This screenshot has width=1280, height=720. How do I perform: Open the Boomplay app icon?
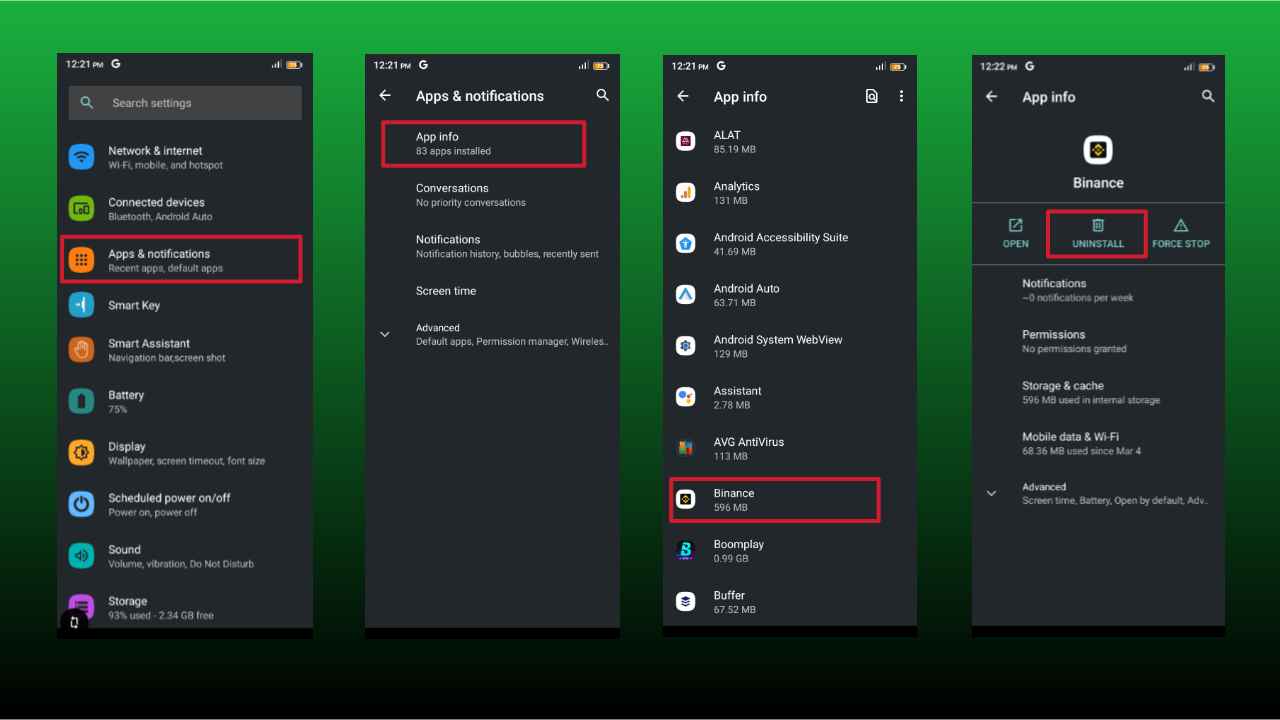686,550
